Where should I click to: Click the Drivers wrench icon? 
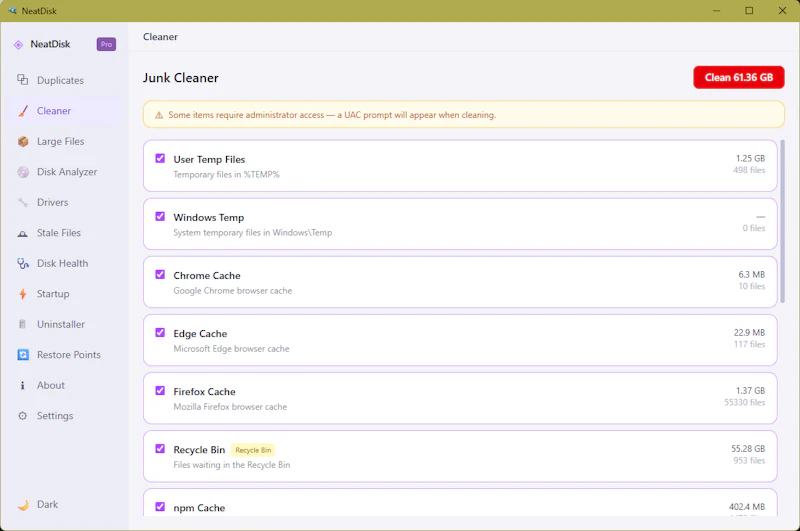tap(22, 203)
